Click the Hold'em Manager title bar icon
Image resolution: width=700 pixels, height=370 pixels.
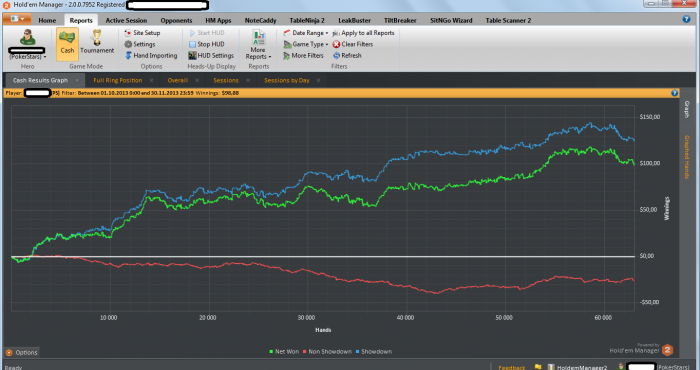6,5
